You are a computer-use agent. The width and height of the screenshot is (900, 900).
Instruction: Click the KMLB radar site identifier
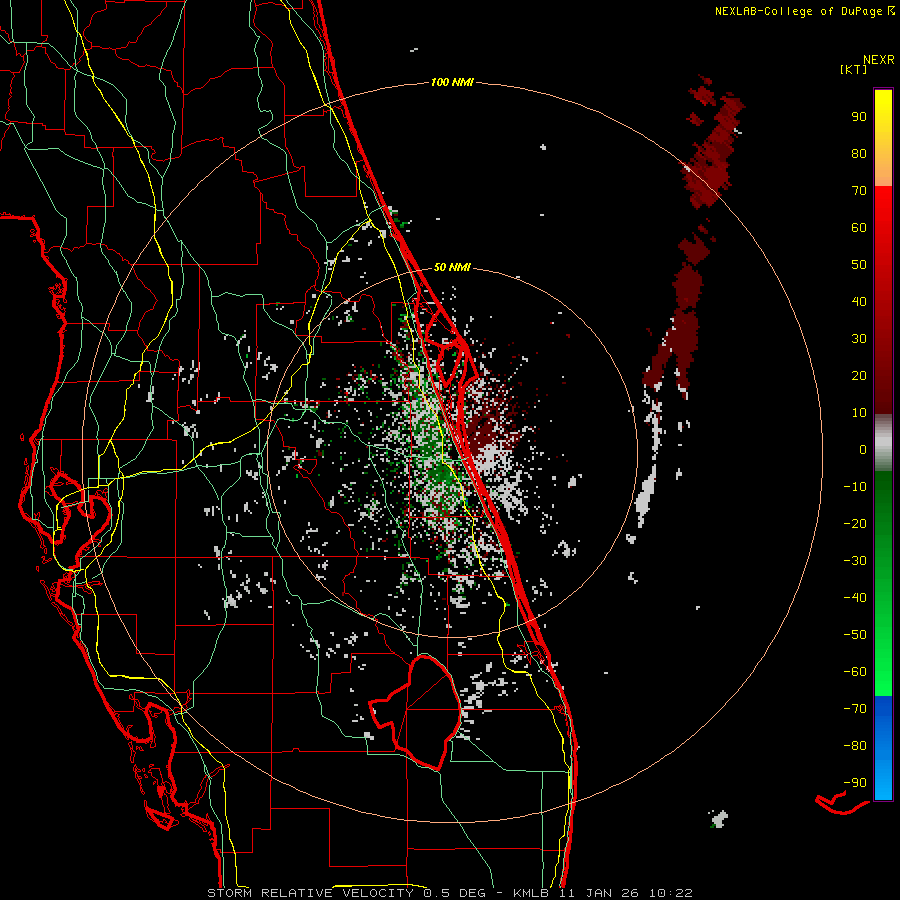pos(530,893)
